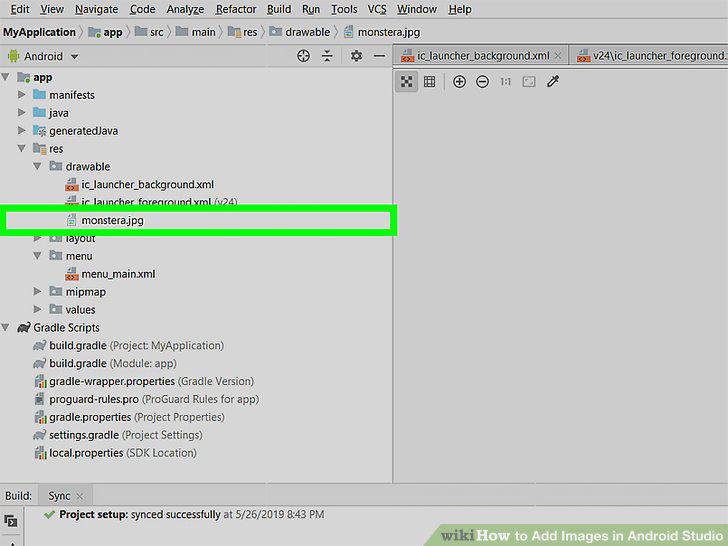The width and height of the screenshot is (728, 546).
Task: Open the VCS menu
Action: pyautogui.click(x=377, y=9)
